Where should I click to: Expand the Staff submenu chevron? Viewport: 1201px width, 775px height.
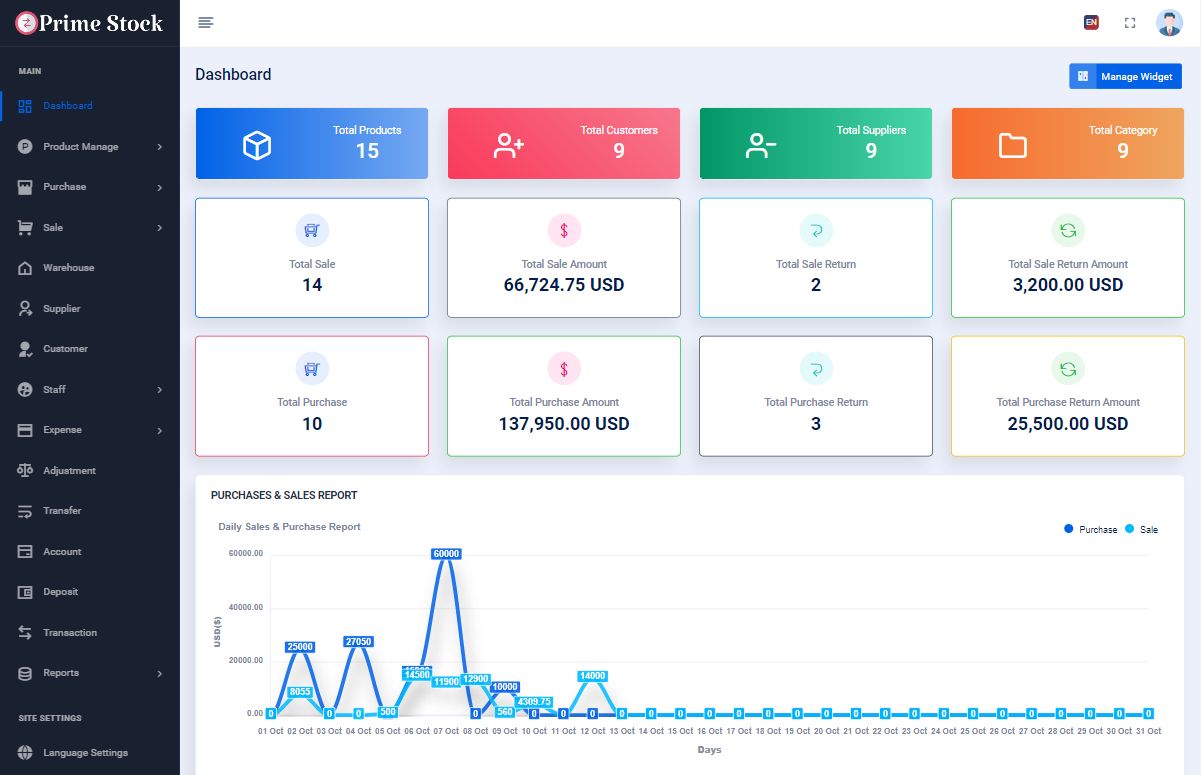(159, 390)
